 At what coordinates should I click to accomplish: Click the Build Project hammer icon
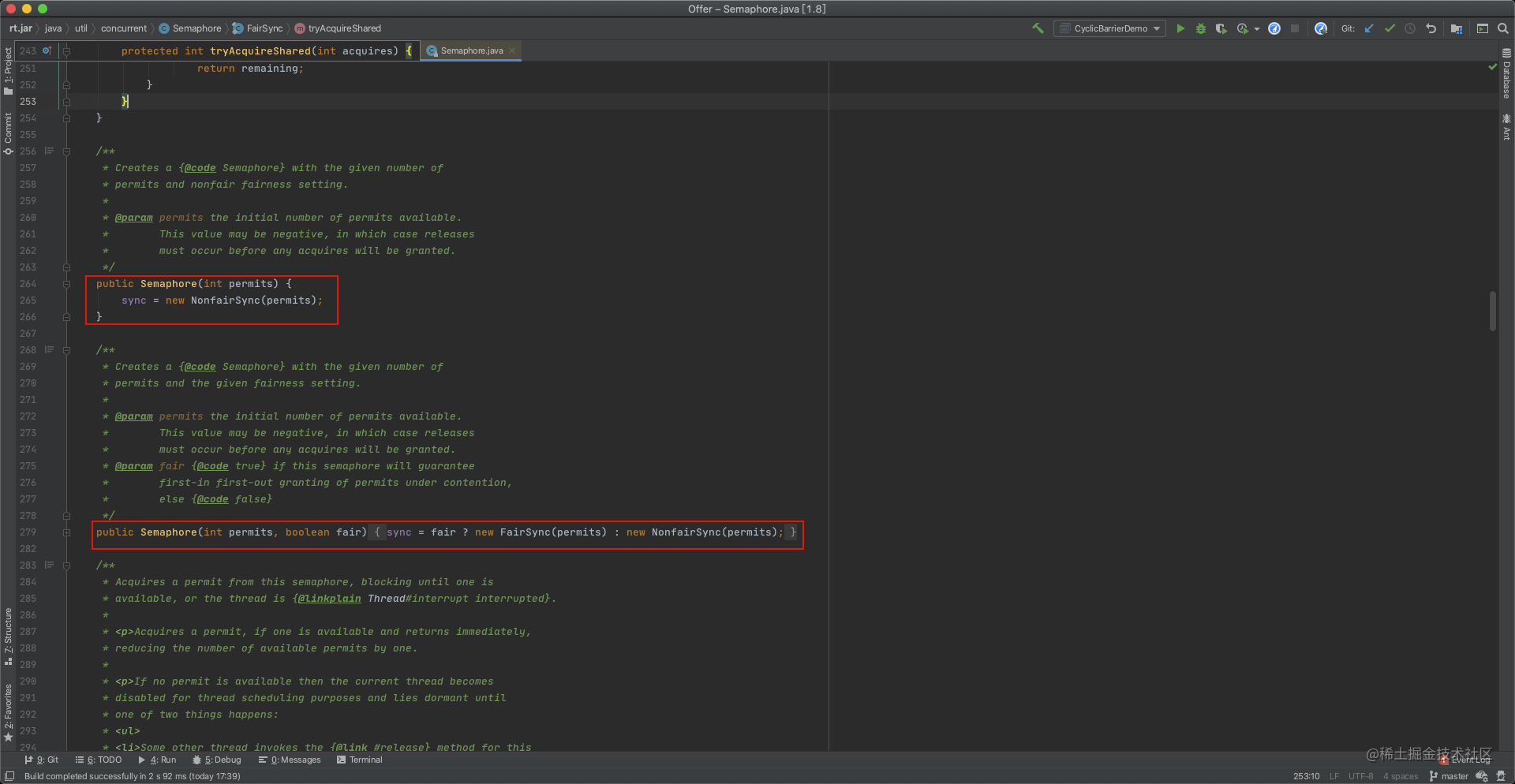tap(1038, 28)
